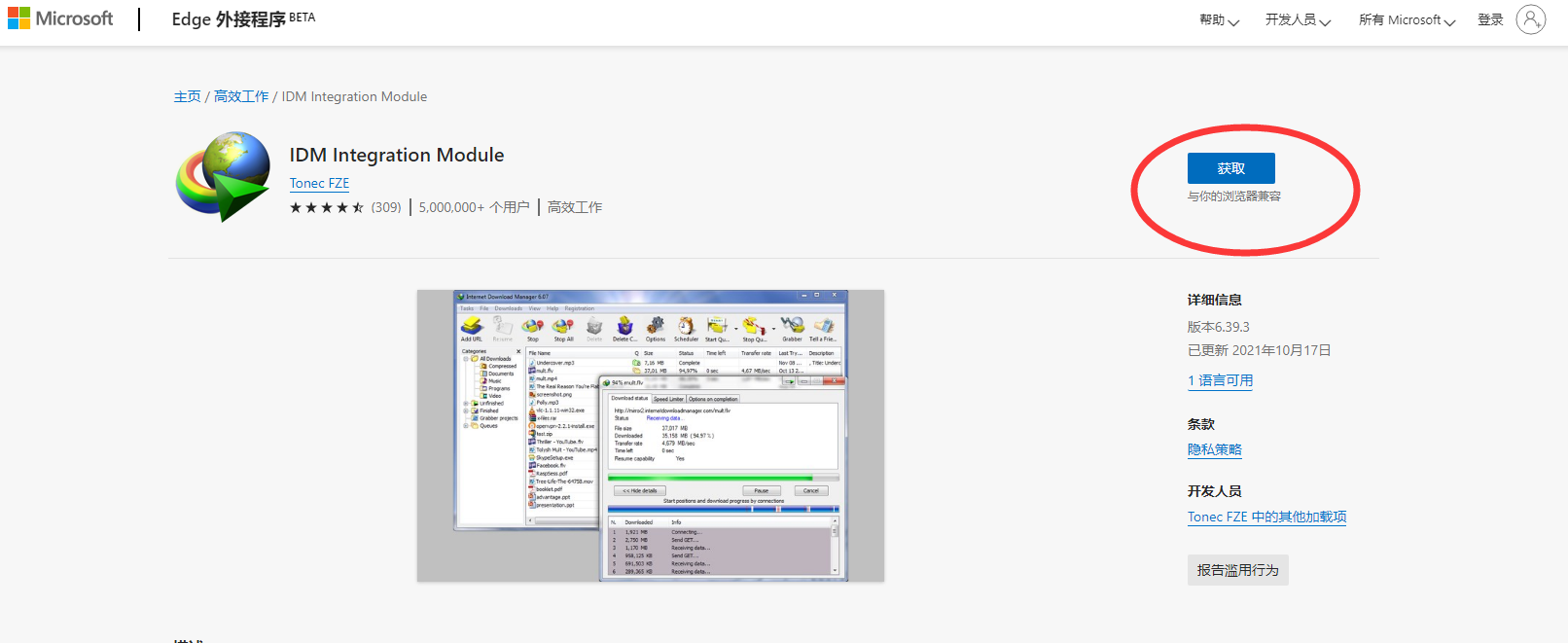
Task: Open the 主页 breadcrumb link
Action: pyautogui.click(x=188, y=96)
